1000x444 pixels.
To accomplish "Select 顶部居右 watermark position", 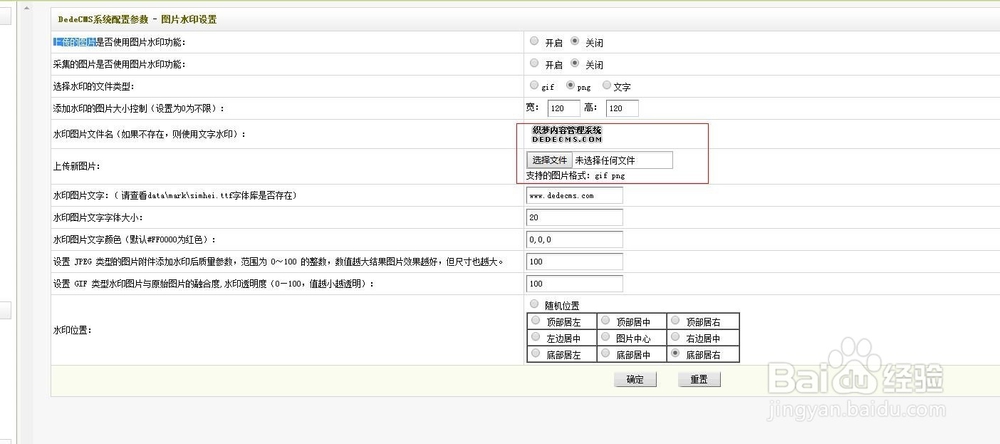I will [x=675, y=320].
